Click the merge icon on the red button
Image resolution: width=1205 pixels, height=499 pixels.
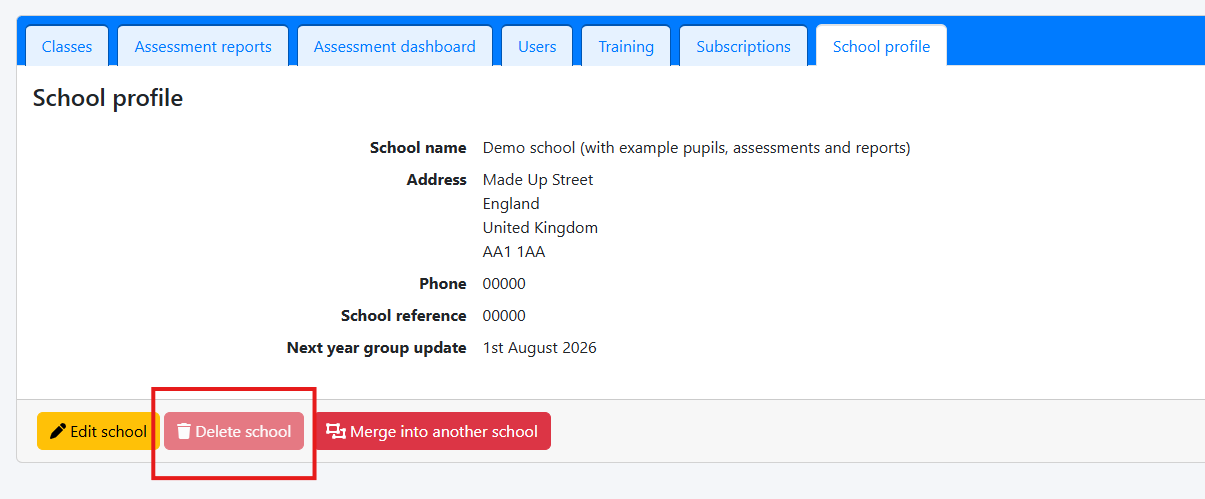(x=336, y=432)
